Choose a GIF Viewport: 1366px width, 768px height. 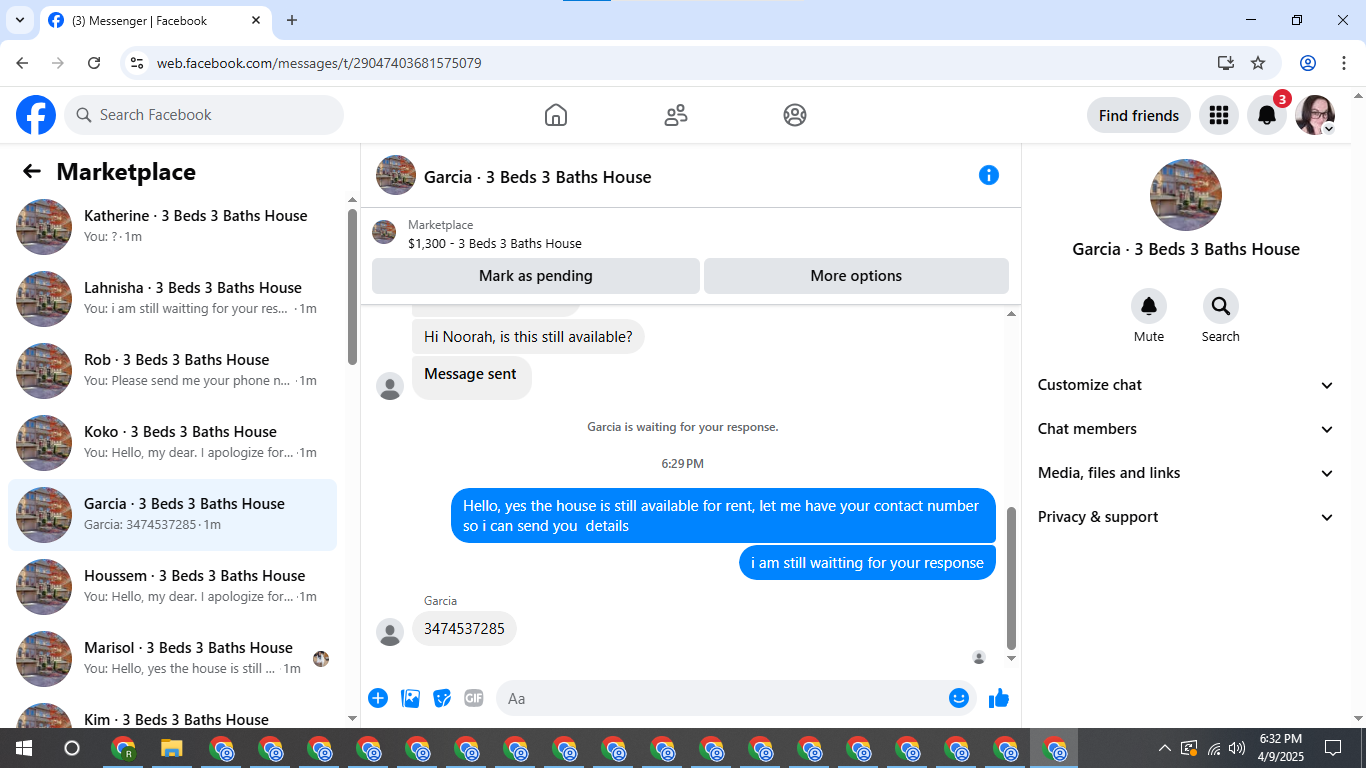click(474, 698)
